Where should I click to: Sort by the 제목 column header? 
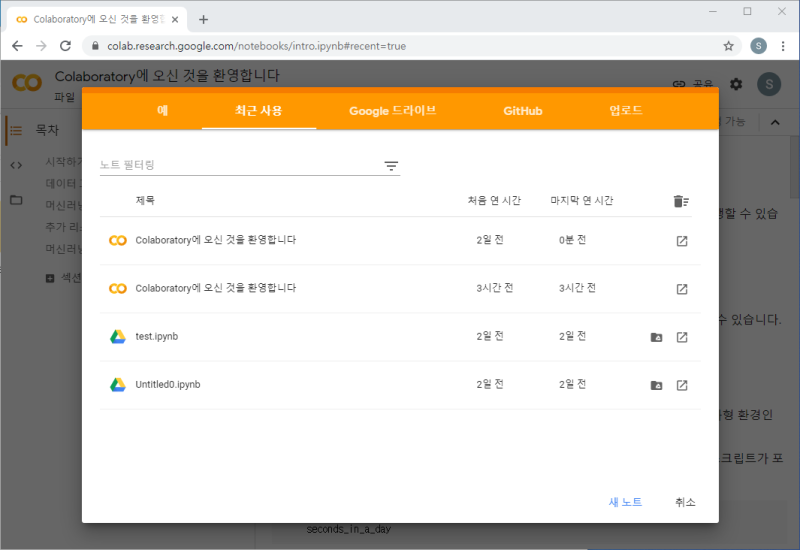click(x=145, y=201)
